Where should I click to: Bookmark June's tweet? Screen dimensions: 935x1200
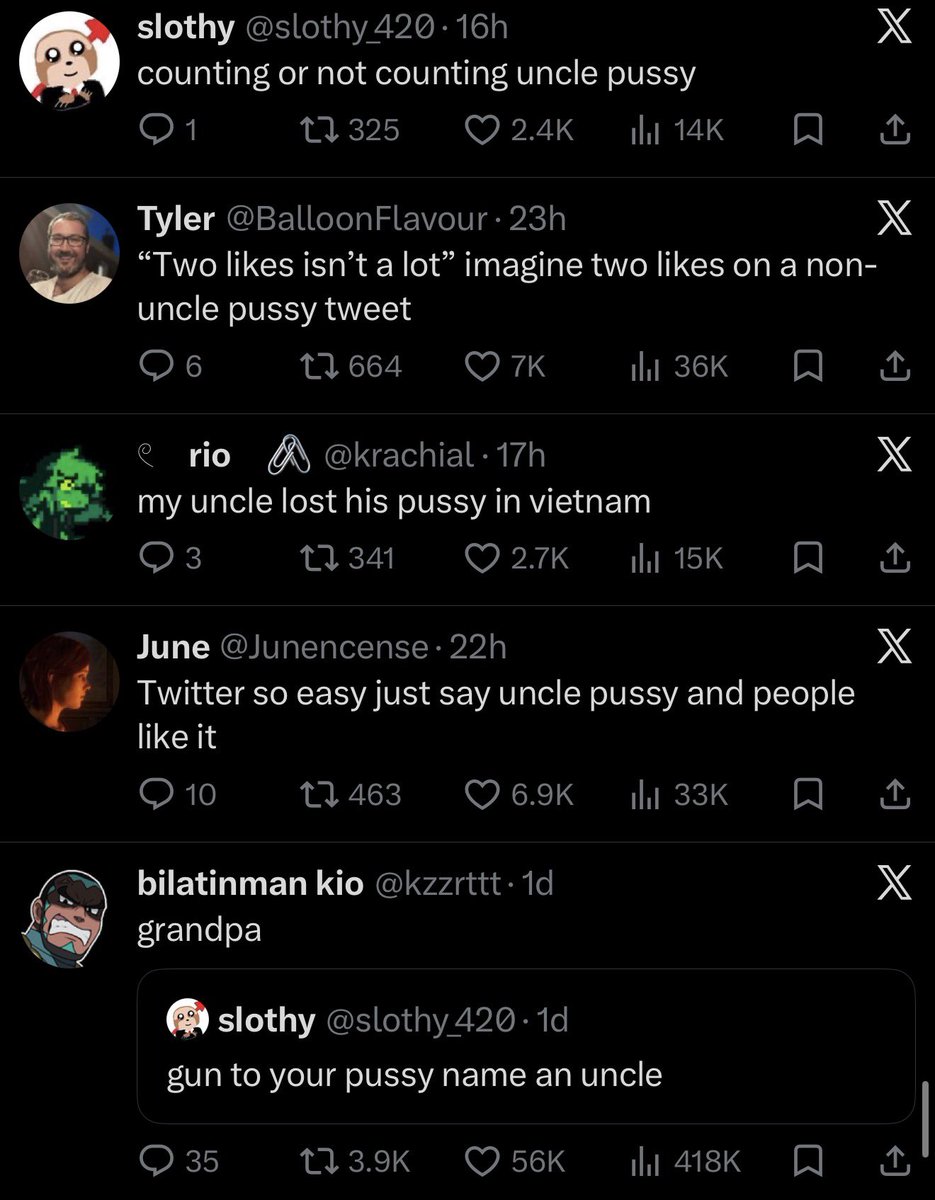[806, 794]
